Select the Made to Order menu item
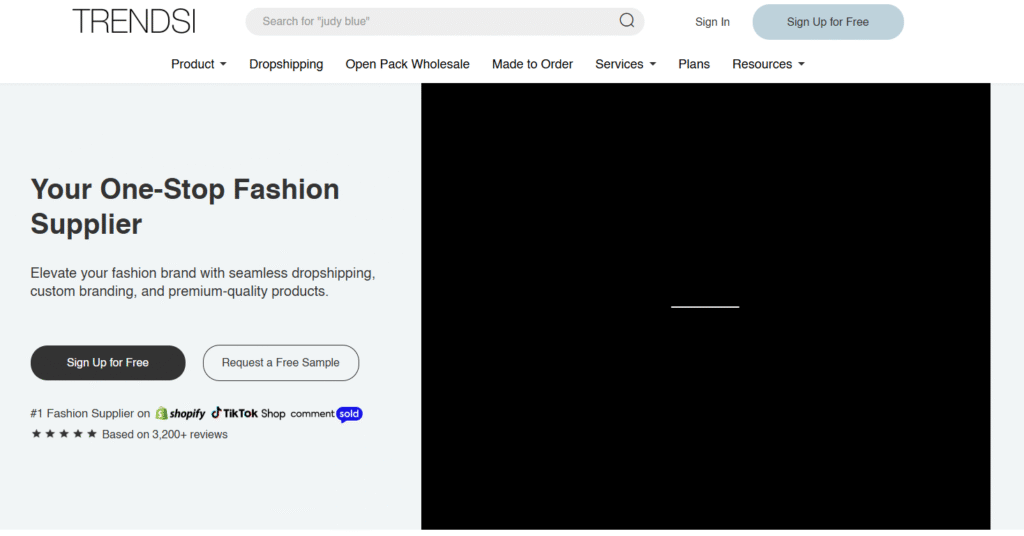This screenshot has width=1024, height=536. (x=532, y=64)
